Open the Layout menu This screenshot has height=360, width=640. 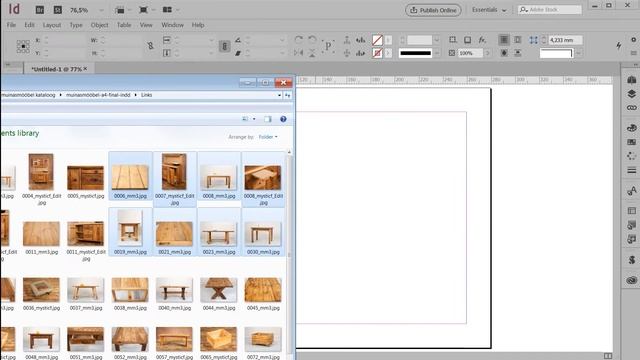[52, 25]
